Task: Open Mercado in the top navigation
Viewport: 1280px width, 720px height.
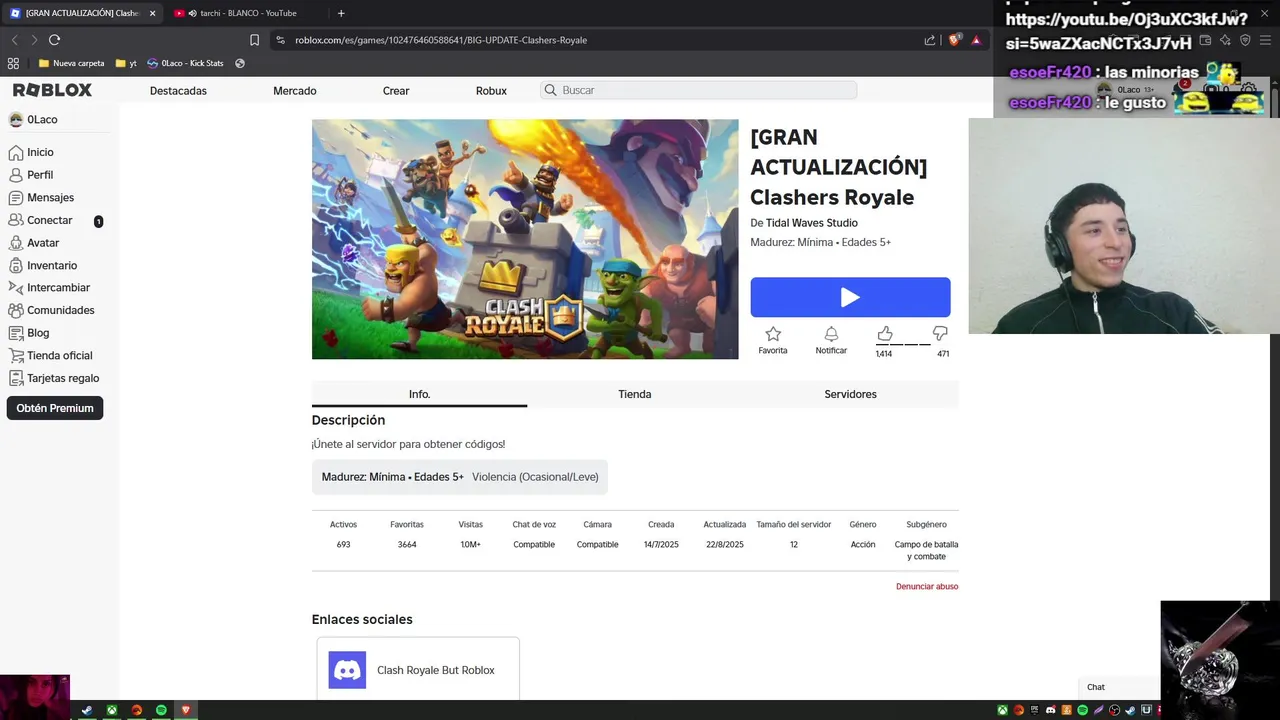Action: point(295,91)
